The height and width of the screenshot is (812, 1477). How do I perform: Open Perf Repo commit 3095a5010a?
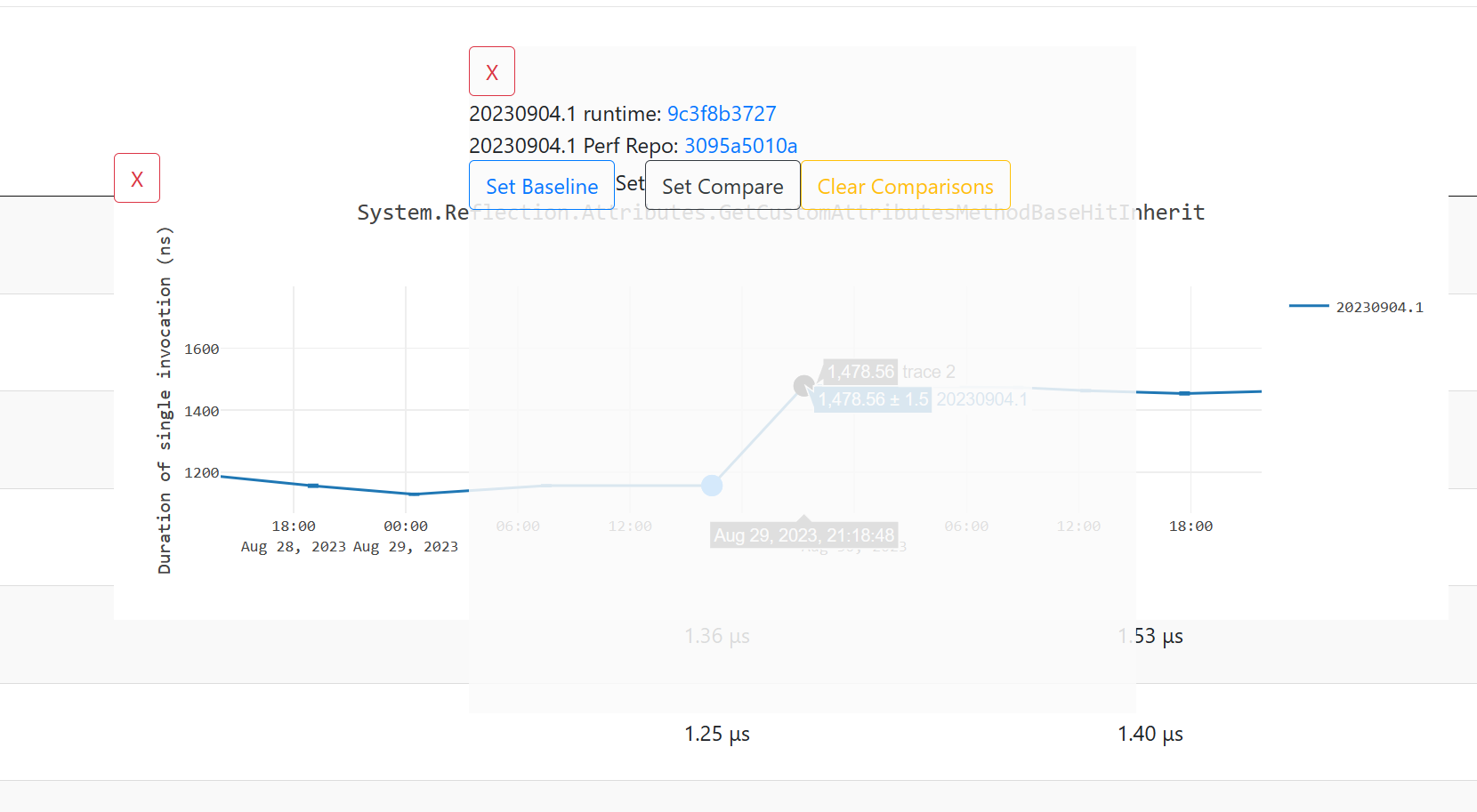740,146
